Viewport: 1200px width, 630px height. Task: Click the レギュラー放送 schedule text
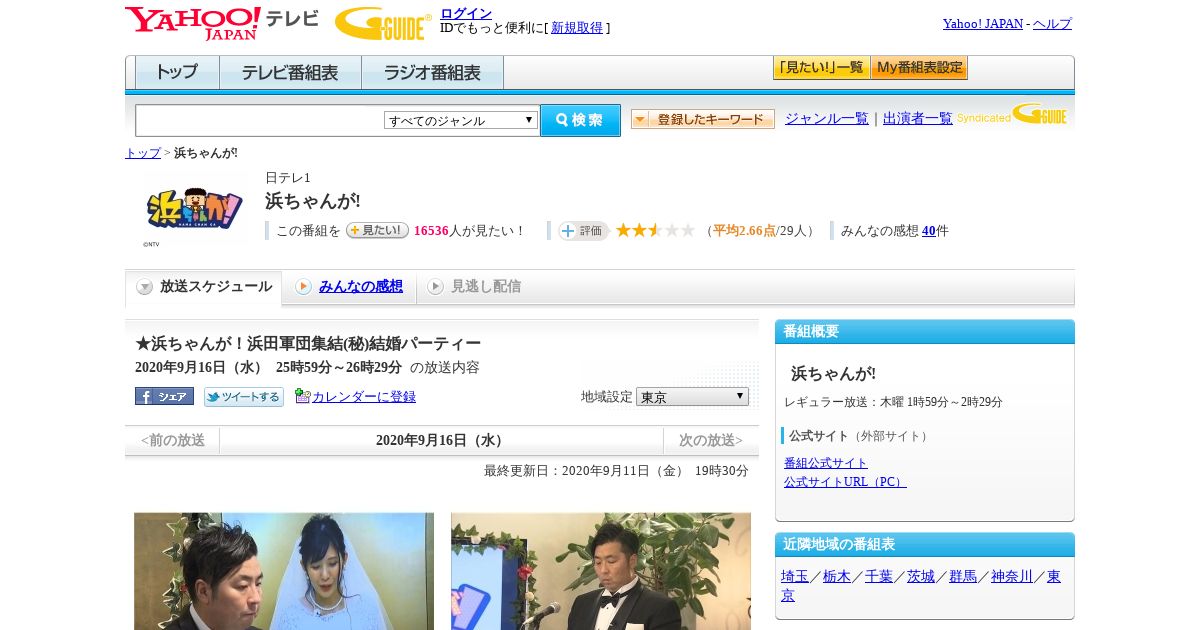coord(893,402)
